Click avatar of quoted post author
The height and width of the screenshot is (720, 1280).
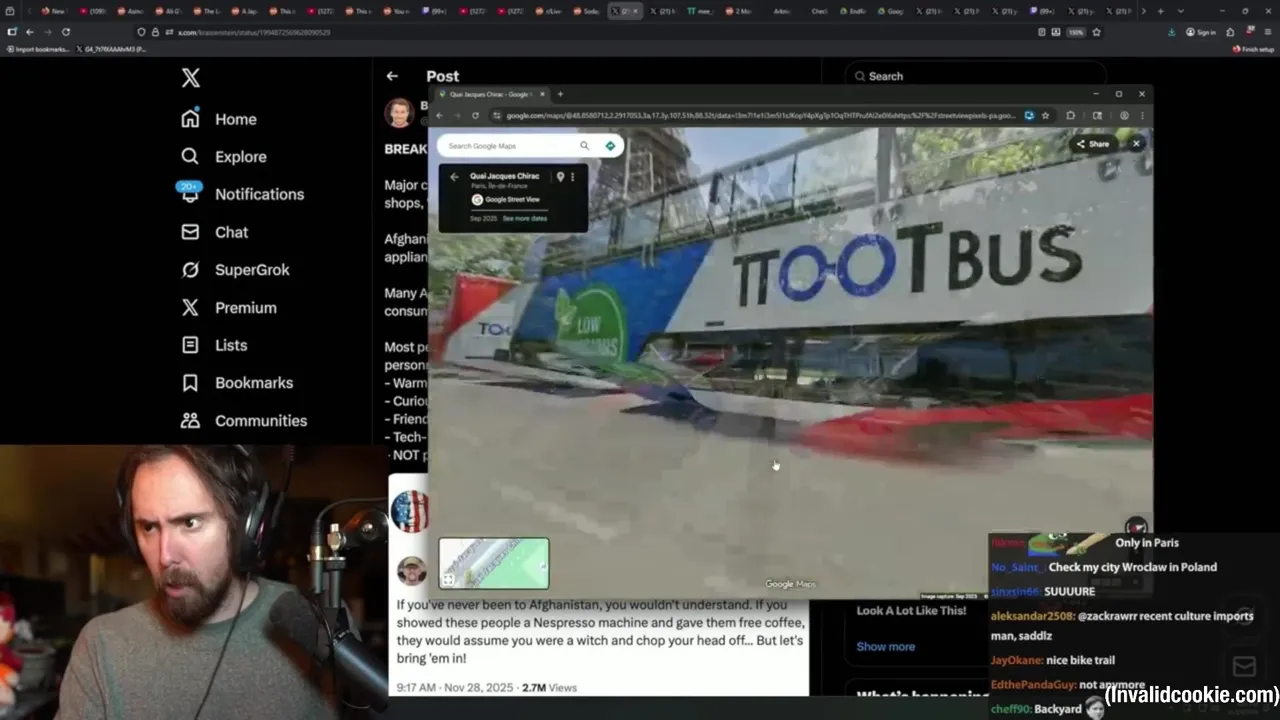click(411, 571)
